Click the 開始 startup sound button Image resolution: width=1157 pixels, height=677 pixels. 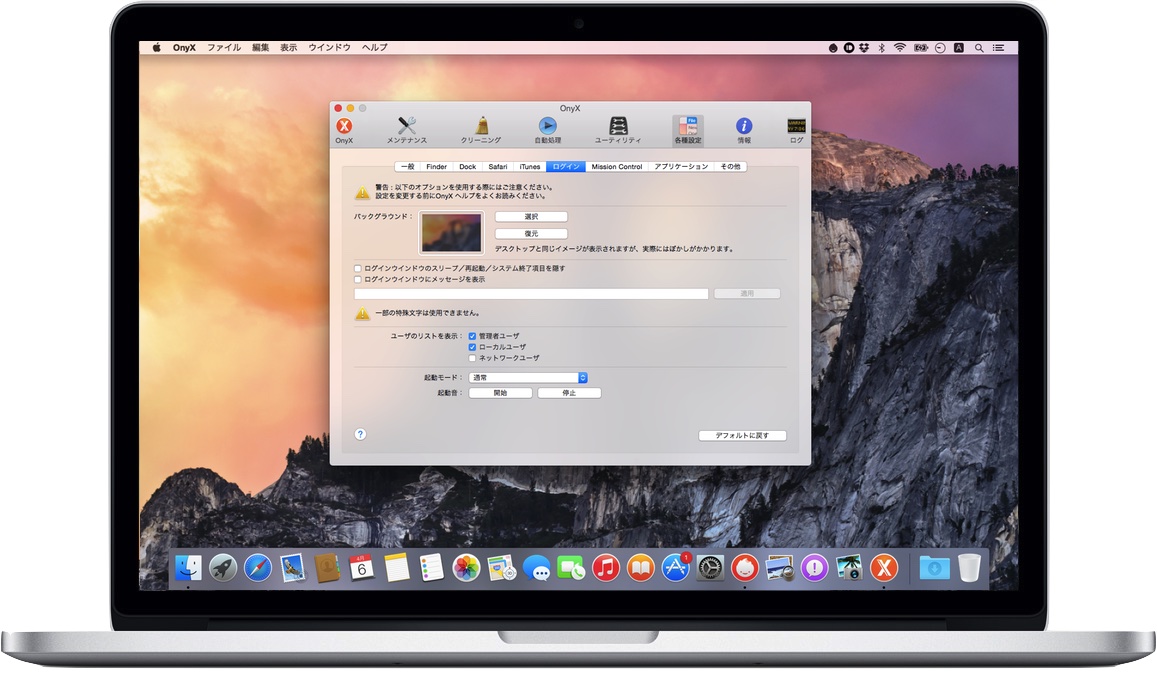(500, 393)
